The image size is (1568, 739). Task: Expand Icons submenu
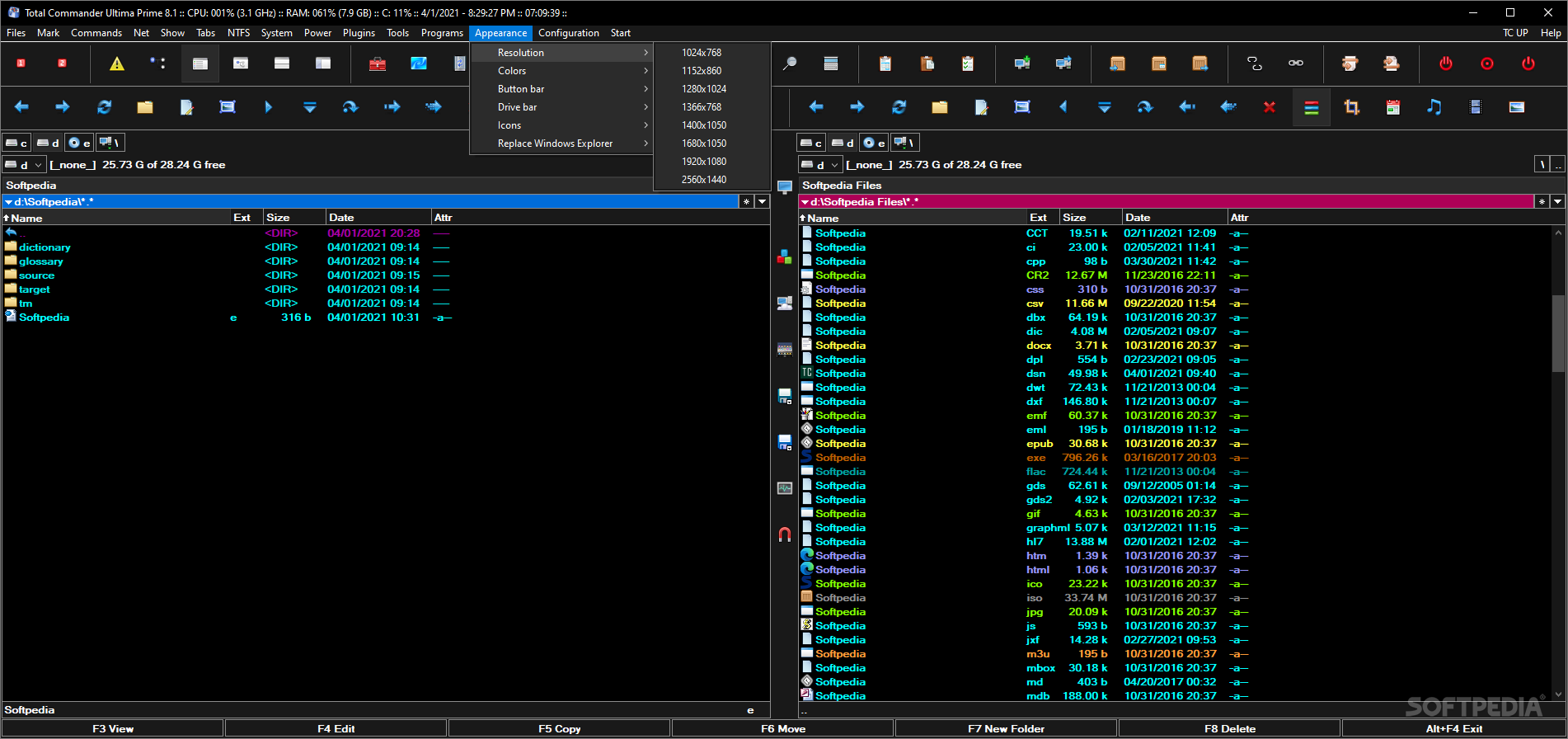[561, 125]
